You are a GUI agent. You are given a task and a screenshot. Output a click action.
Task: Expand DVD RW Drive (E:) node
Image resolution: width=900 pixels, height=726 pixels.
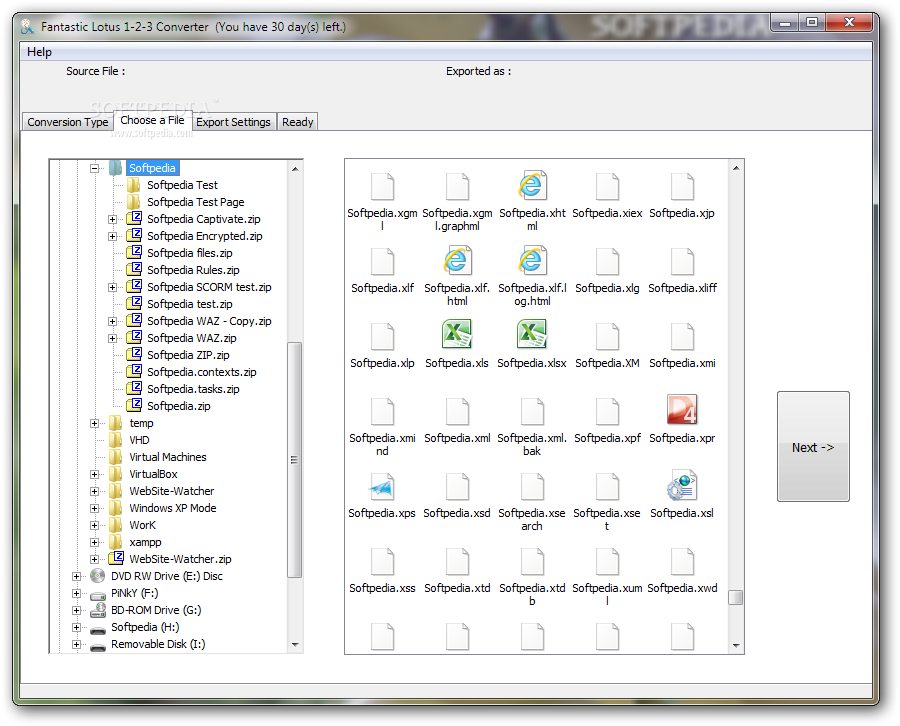coord(76,576)
